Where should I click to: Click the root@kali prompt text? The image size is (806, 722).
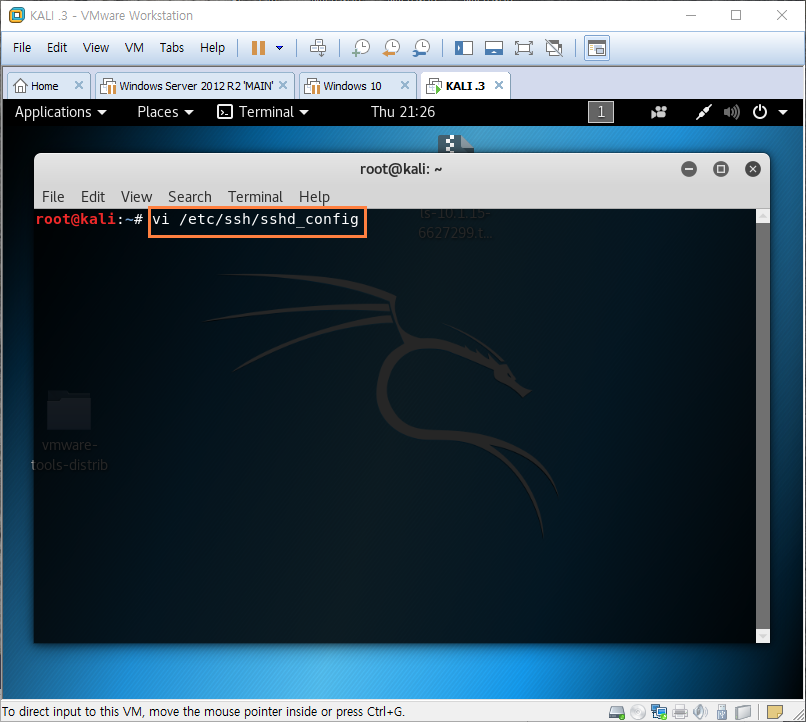(x=88, y=219)
